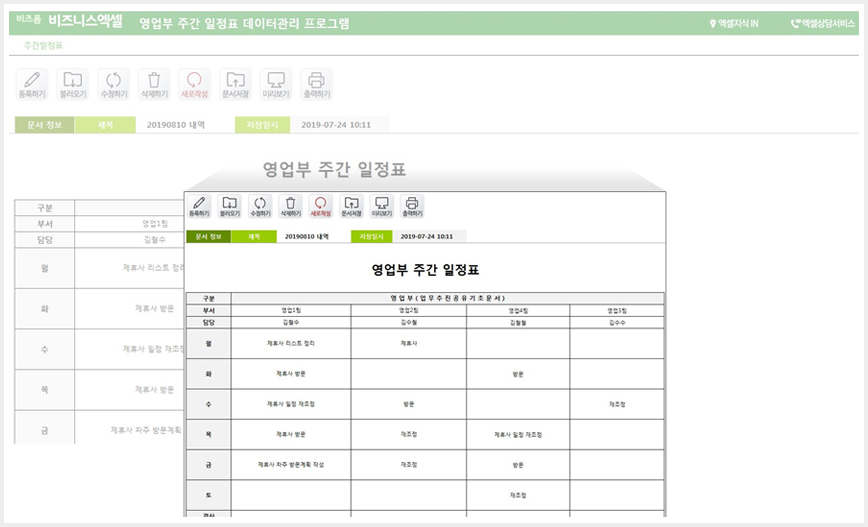The image size is (868, 527).
Task: Click 재조정 cell in 토 row of front table
Action: coord(518,495)
